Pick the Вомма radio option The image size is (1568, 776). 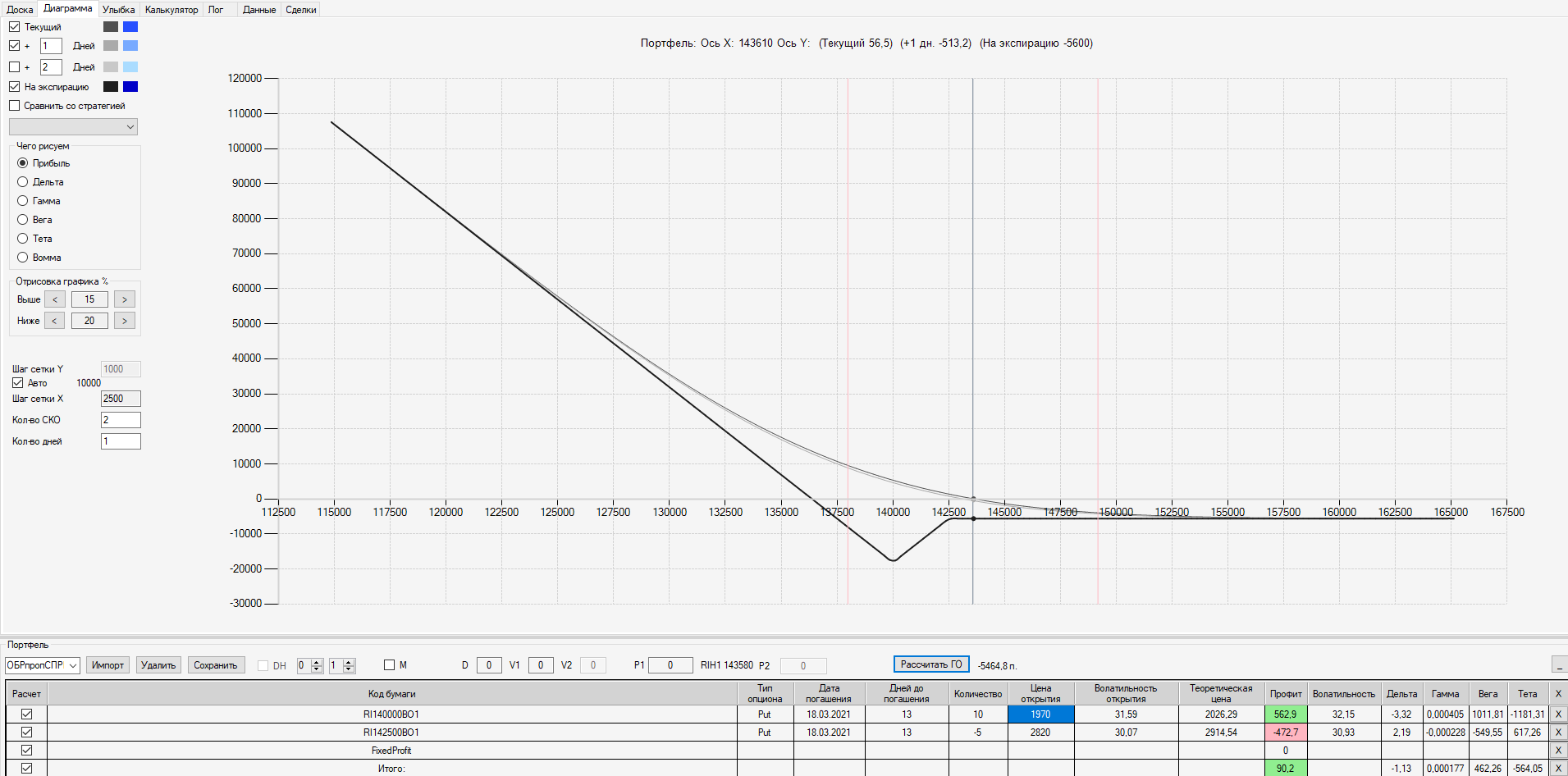pos(23,258)
